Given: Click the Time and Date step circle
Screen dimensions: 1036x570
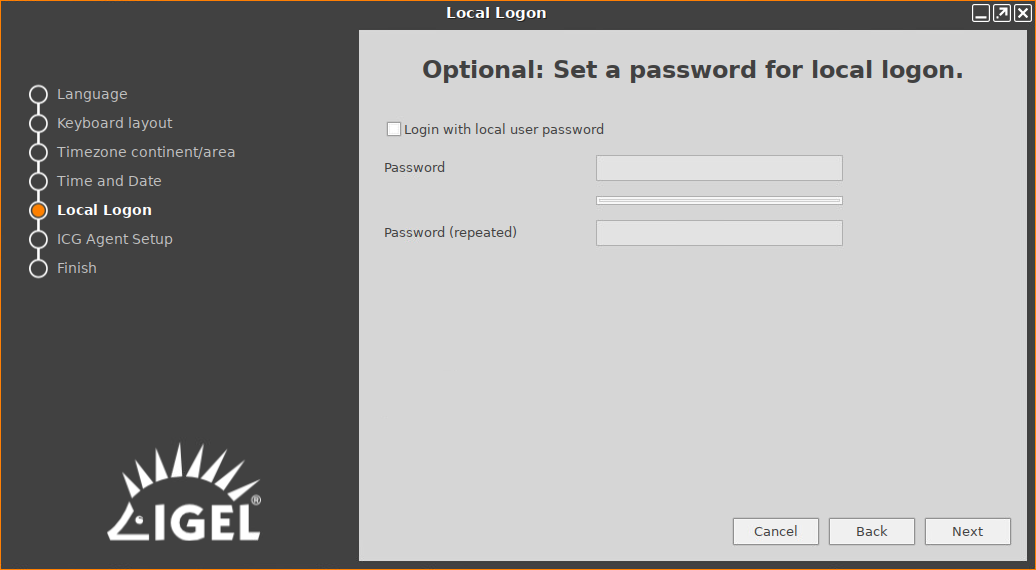Looking at the screenshot, I should pos(38,181).
